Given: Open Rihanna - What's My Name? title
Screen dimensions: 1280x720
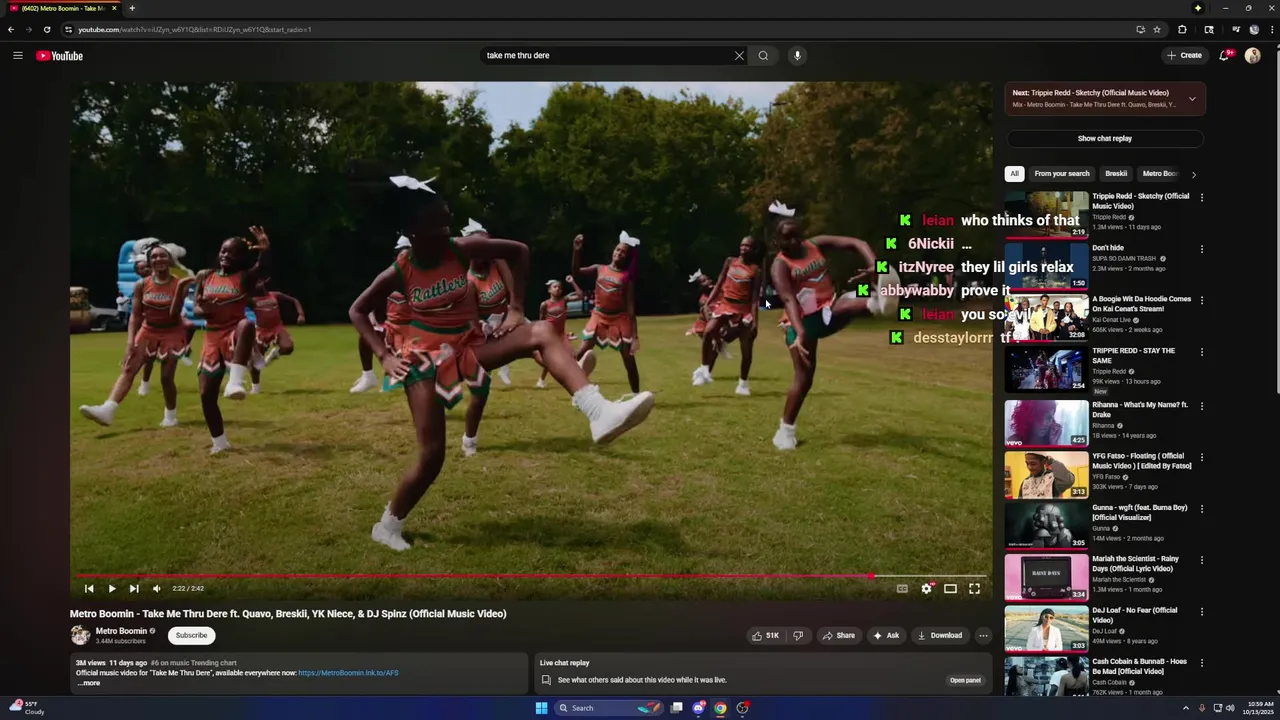Looking at the screenshot, I should tap(1140, 410).
